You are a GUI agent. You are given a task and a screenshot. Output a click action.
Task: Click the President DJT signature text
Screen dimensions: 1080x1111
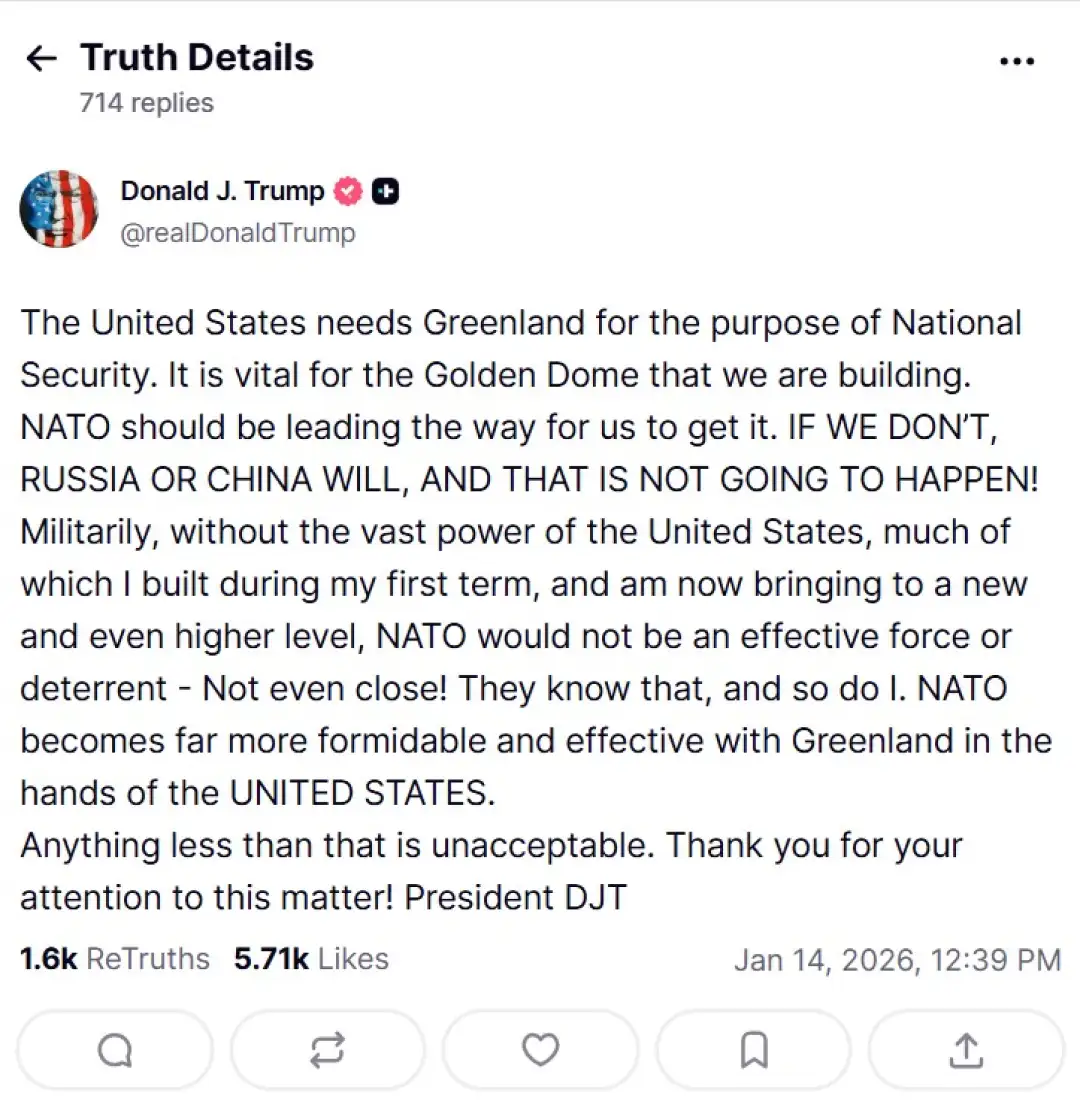515,897
